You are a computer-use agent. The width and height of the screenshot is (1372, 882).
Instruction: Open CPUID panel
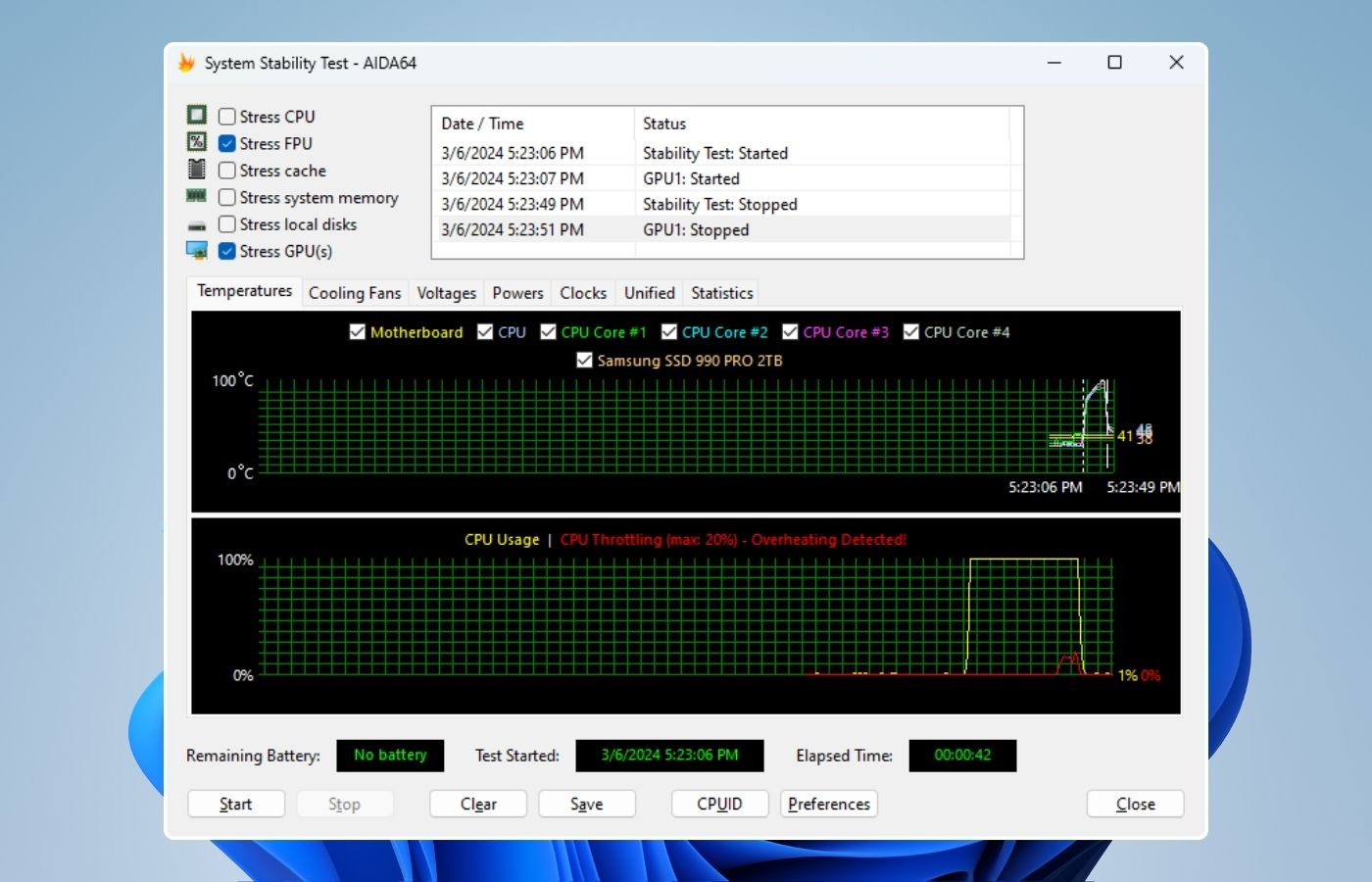[x=719, y=804]
